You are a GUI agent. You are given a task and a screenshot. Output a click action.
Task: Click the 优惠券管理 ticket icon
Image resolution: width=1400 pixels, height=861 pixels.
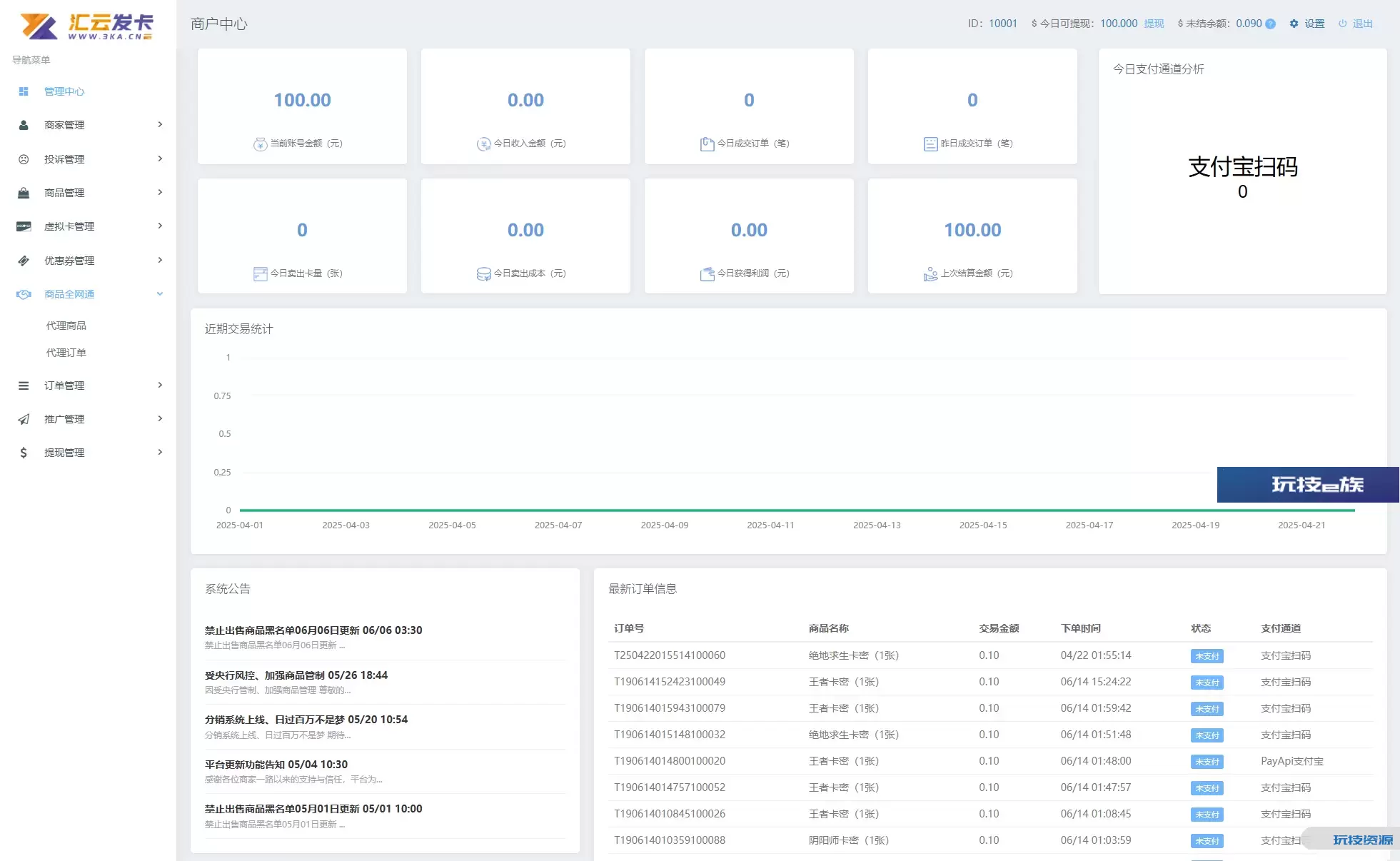(24, 261)
